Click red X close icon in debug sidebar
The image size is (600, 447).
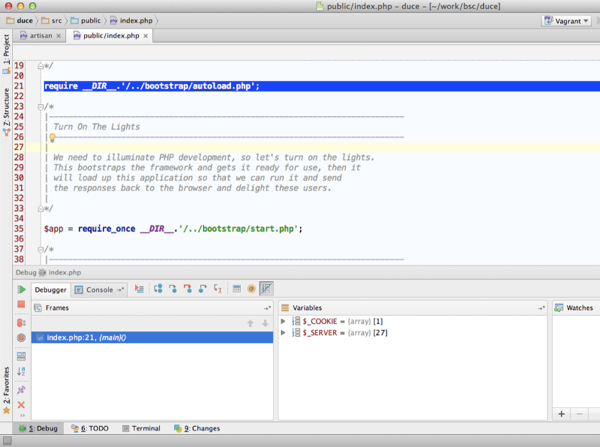coord(21,405)
